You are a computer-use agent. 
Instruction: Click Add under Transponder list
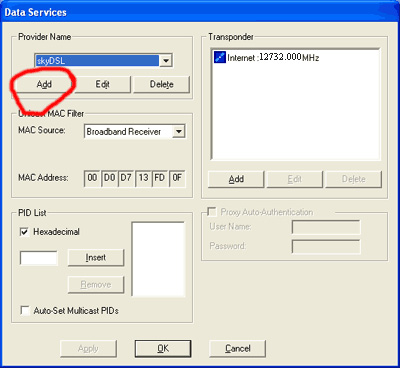pos(236,179)
